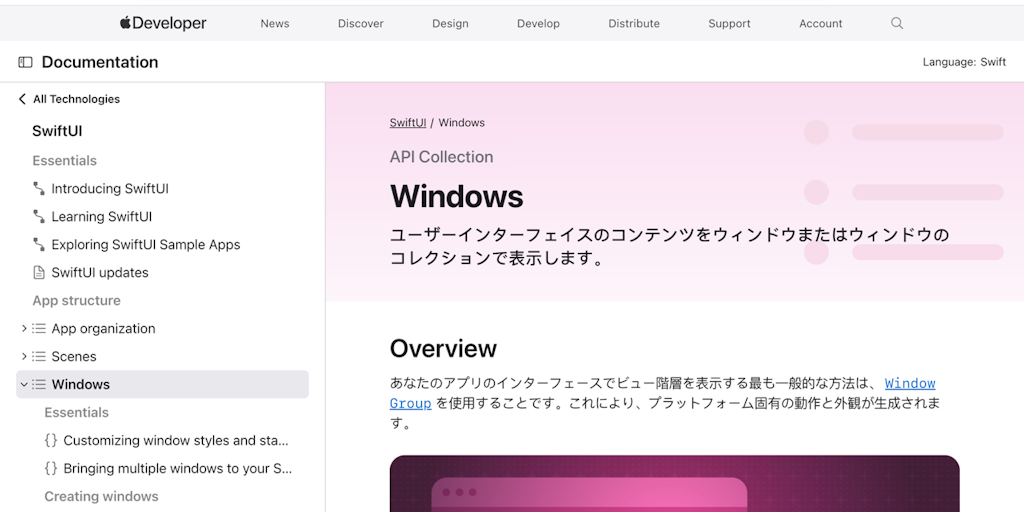The image size is (1024, 512).
Task: Click the Exploring SwiftUI Sample Apps icon
Action: point(39,244)
